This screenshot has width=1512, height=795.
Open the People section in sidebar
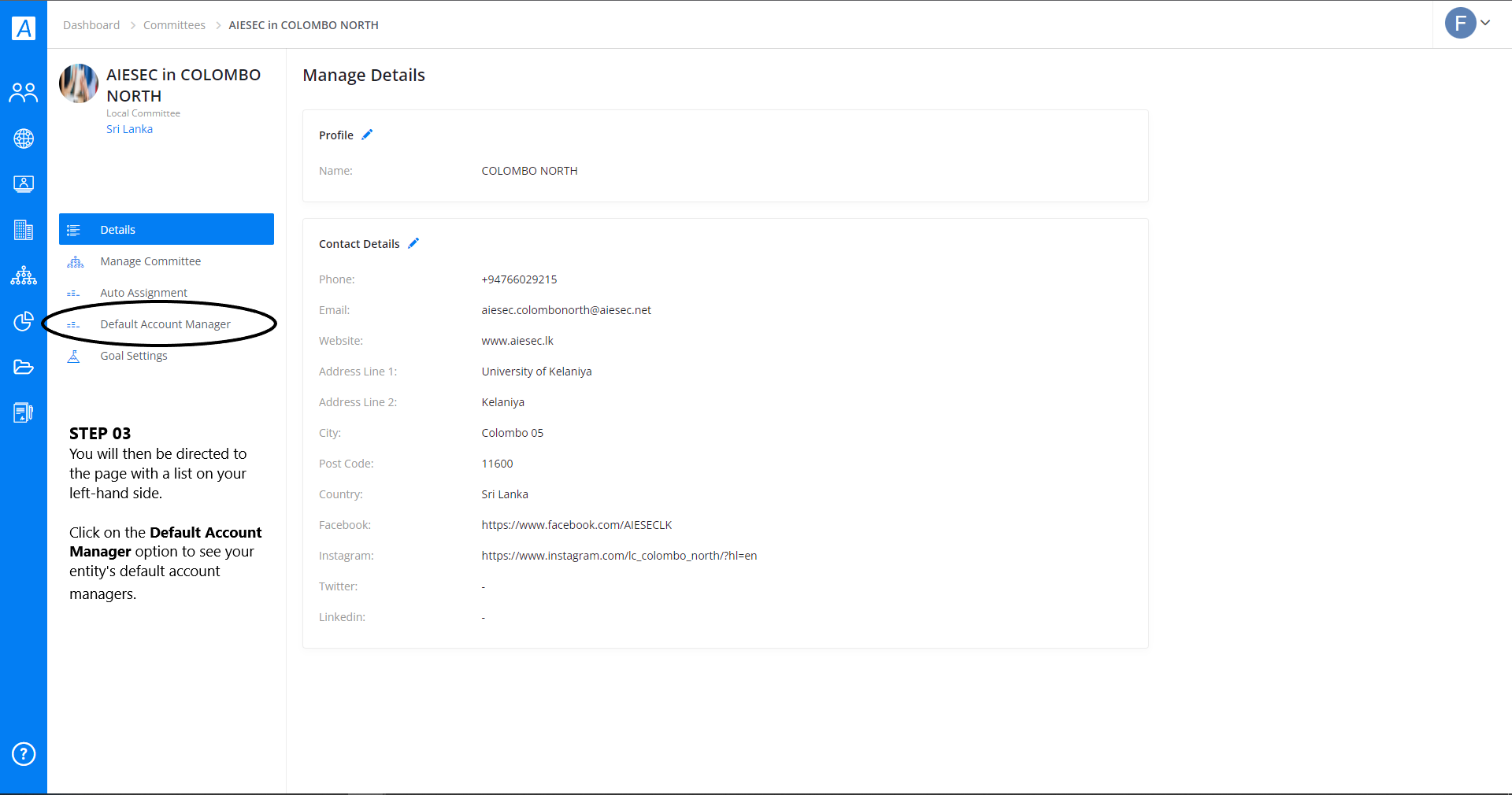point(24,93)
